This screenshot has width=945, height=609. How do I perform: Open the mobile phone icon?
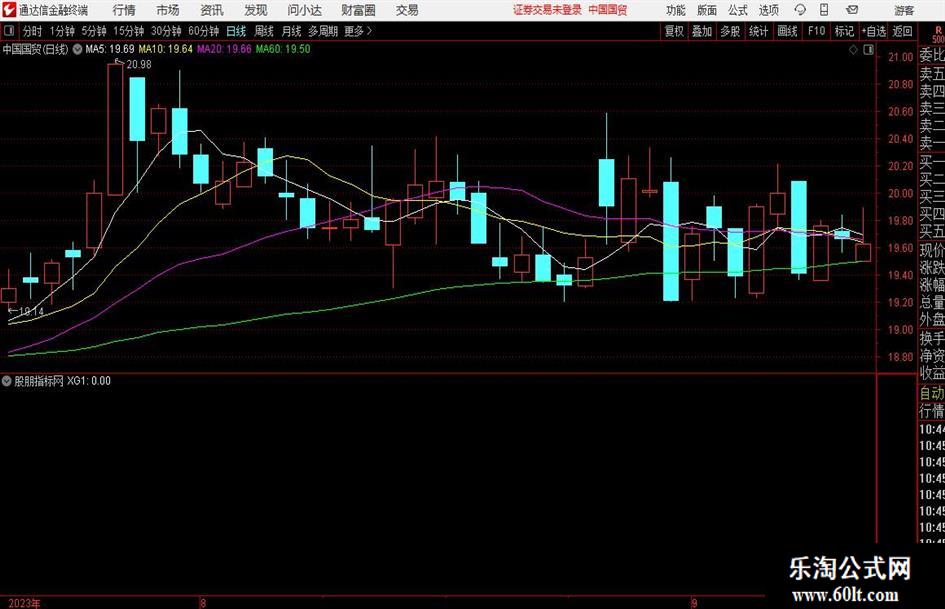[x=824, y=10]
